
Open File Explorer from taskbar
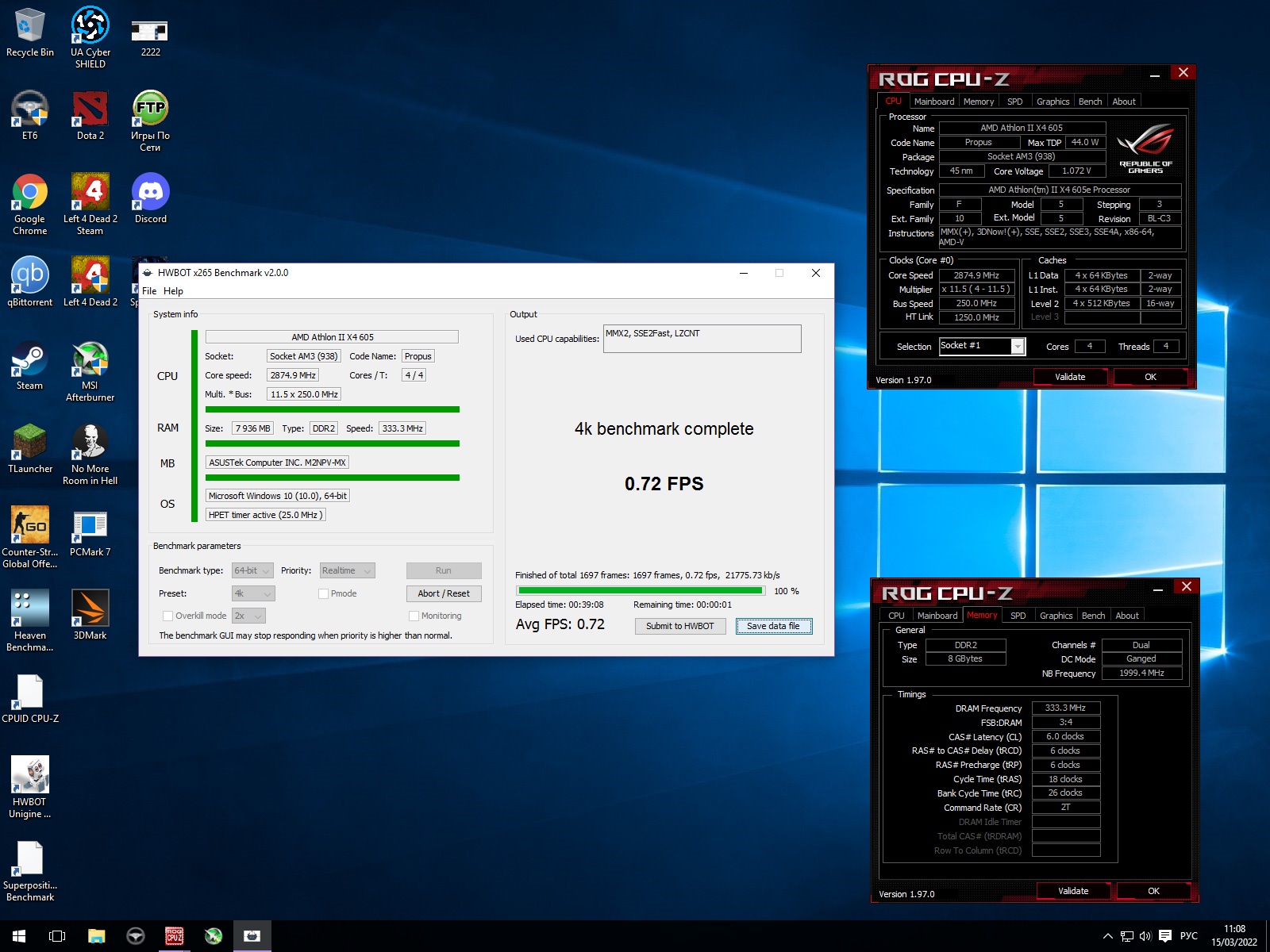click(96, 936)
